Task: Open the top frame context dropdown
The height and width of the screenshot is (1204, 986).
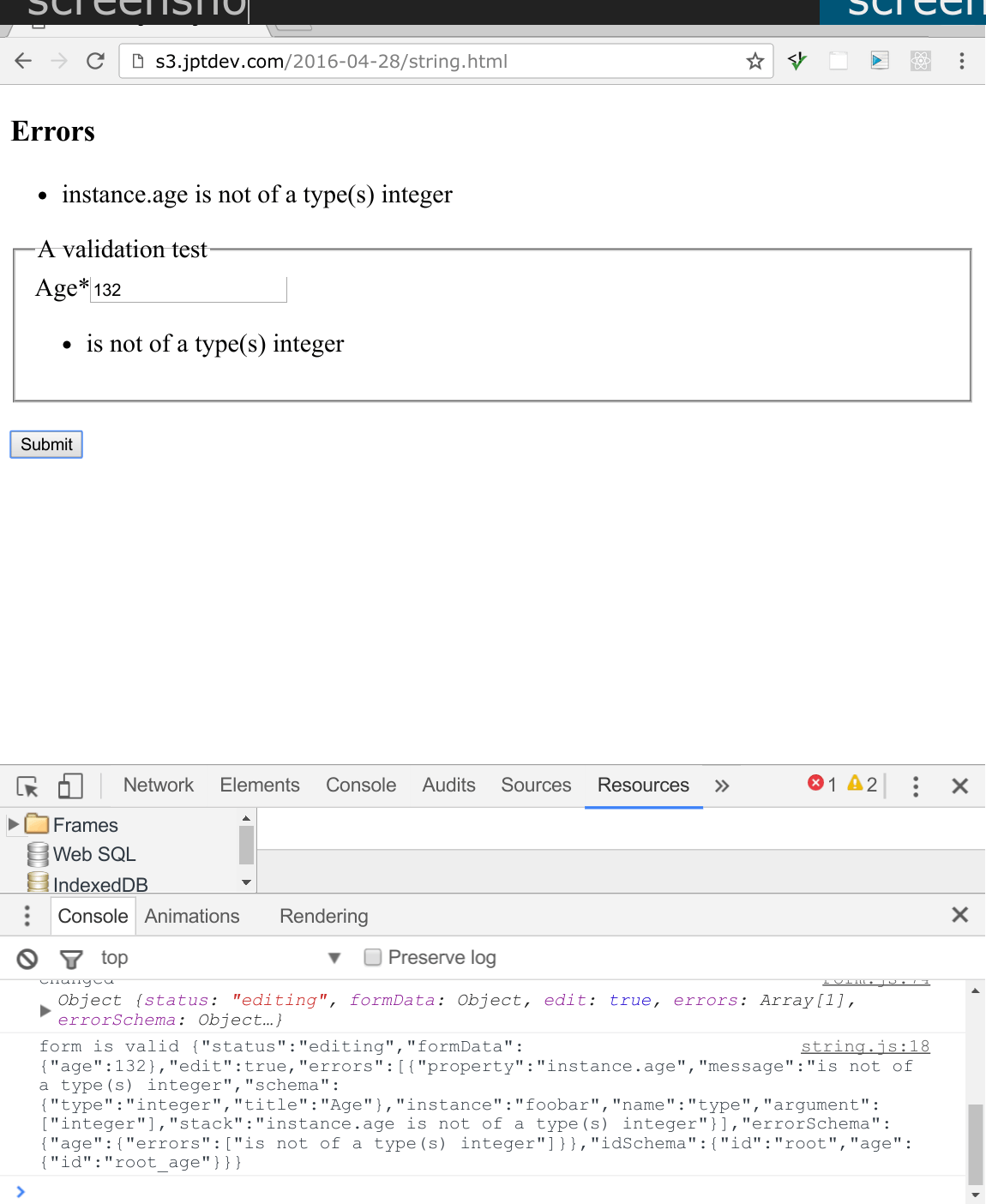Action: 219,957
